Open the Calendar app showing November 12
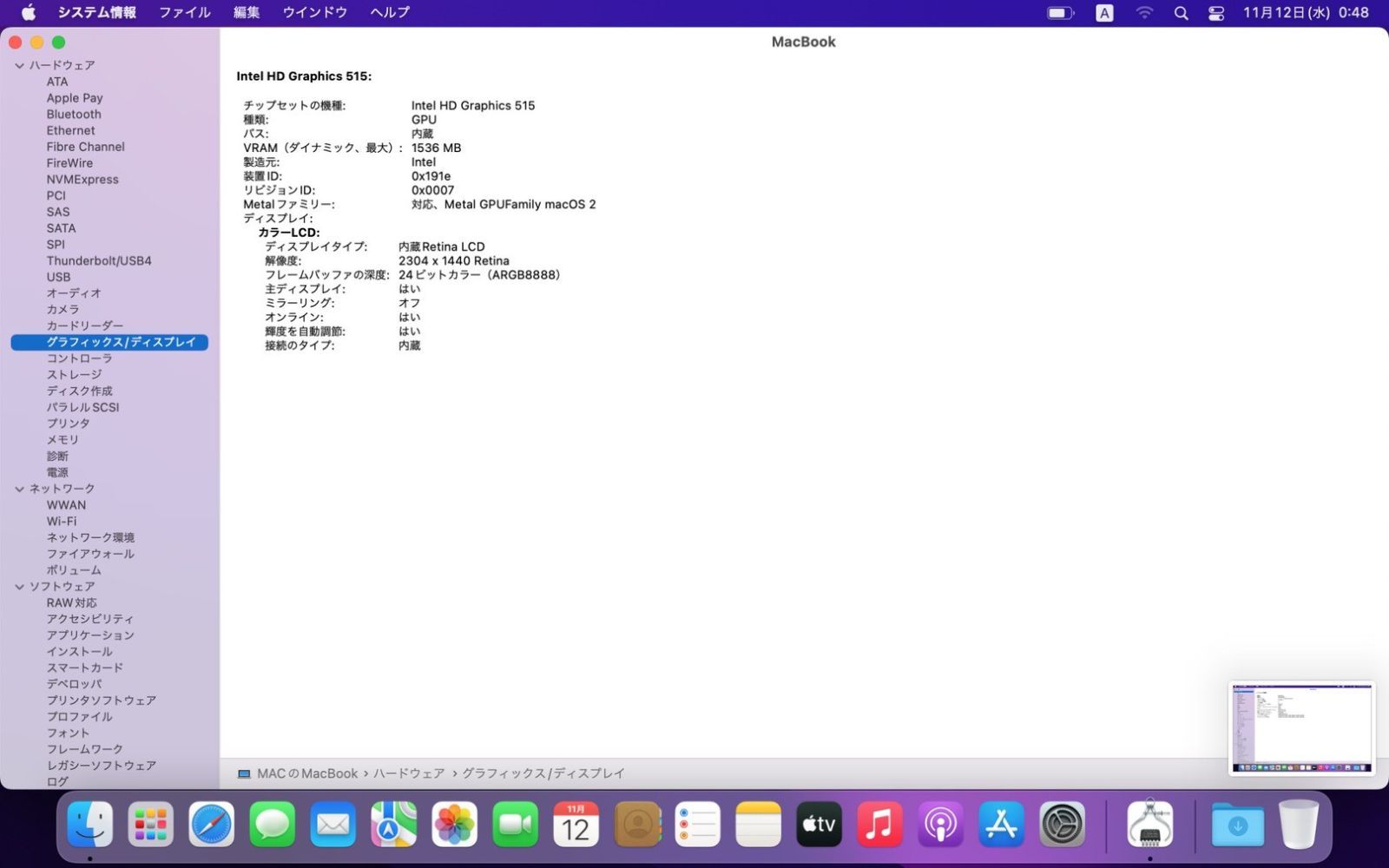 pyautogui.click(x=576, y=825)
